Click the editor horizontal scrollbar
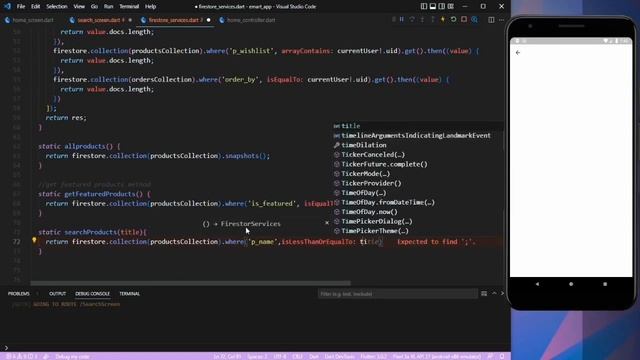This screenshot has width=640, height=360. [190, 283]
